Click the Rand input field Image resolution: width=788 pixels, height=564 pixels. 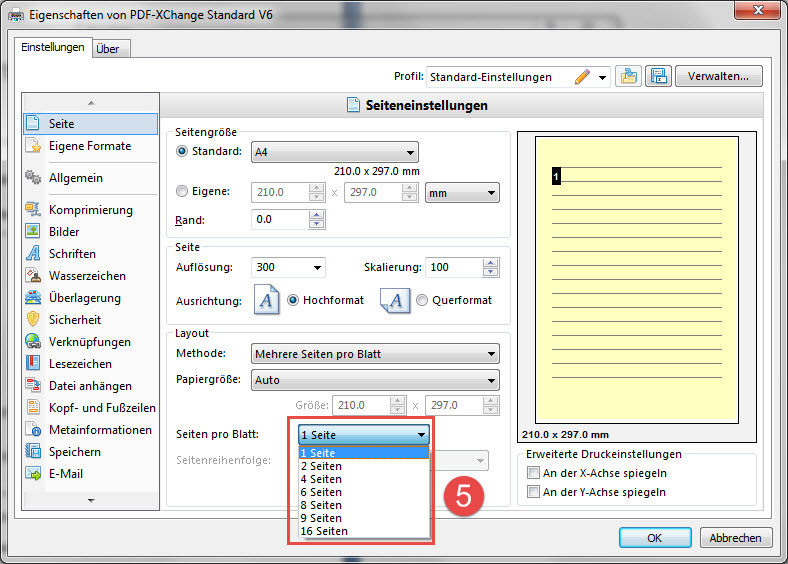point(279,220)
